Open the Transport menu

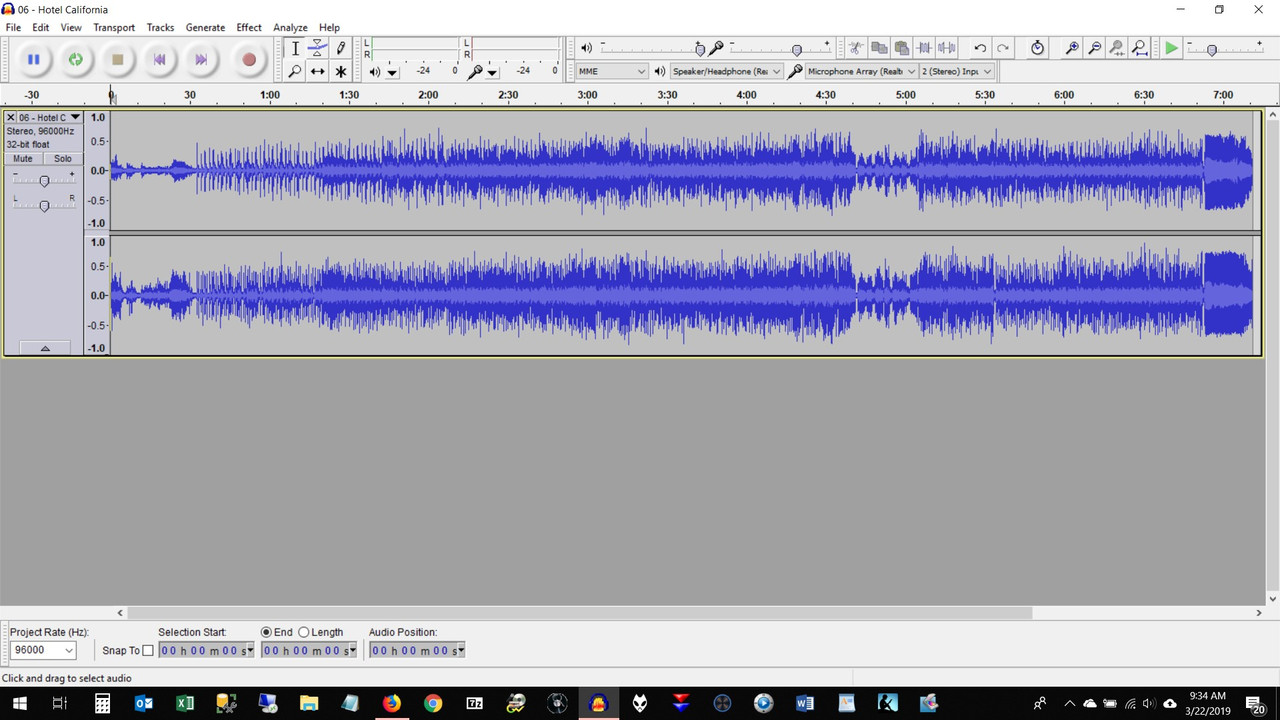114,27
